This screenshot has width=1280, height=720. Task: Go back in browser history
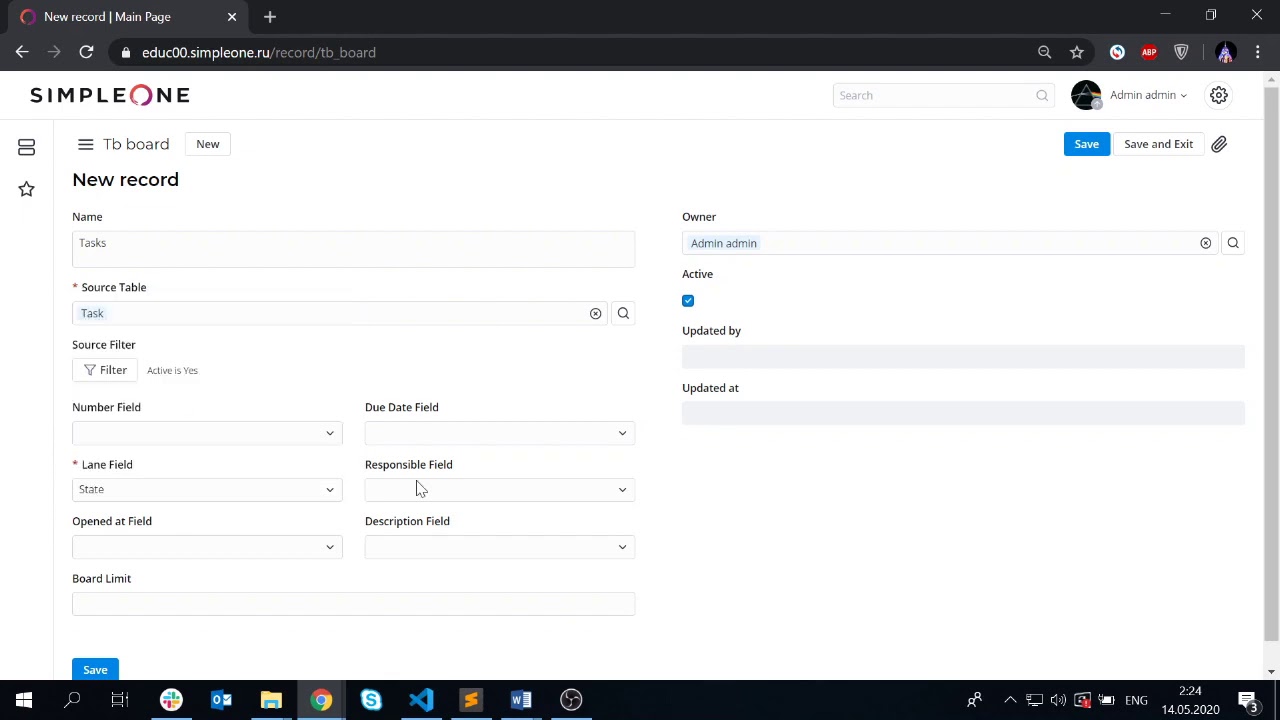tap(22, 52)
